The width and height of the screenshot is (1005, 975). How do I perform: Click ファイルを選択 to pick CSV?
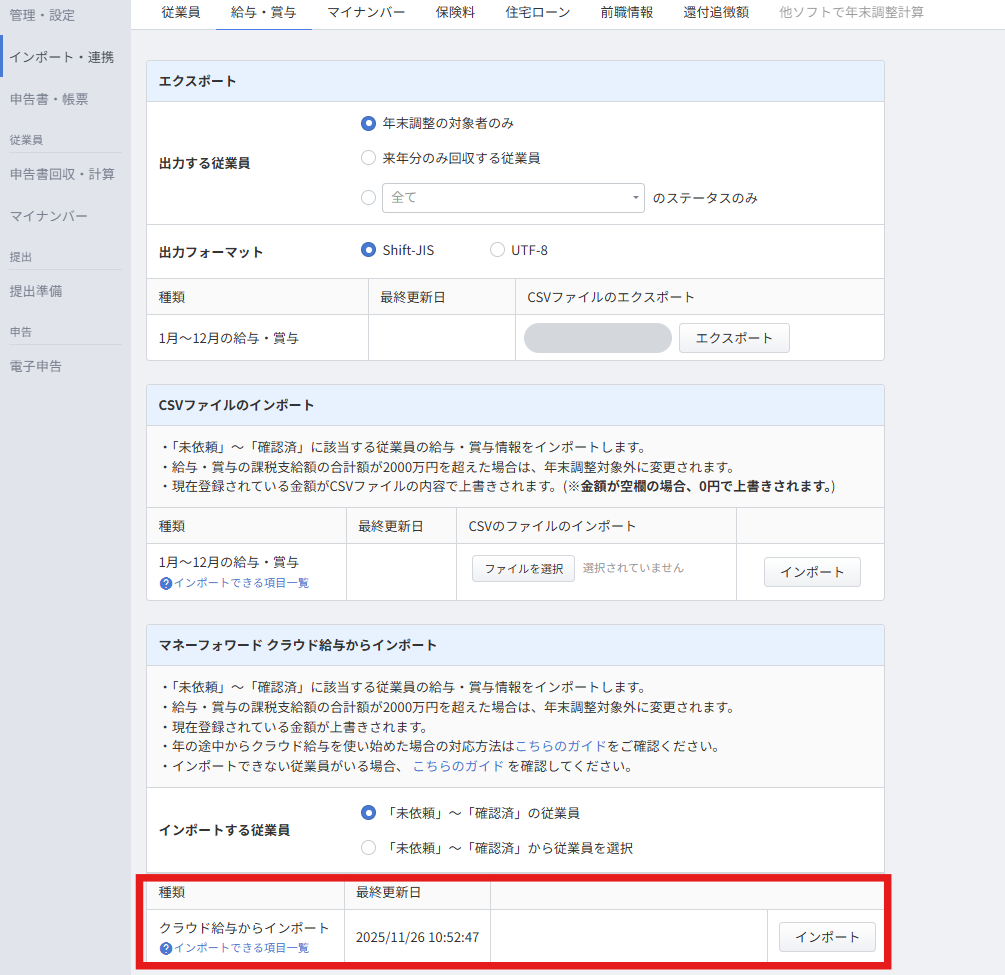[523, 569]
